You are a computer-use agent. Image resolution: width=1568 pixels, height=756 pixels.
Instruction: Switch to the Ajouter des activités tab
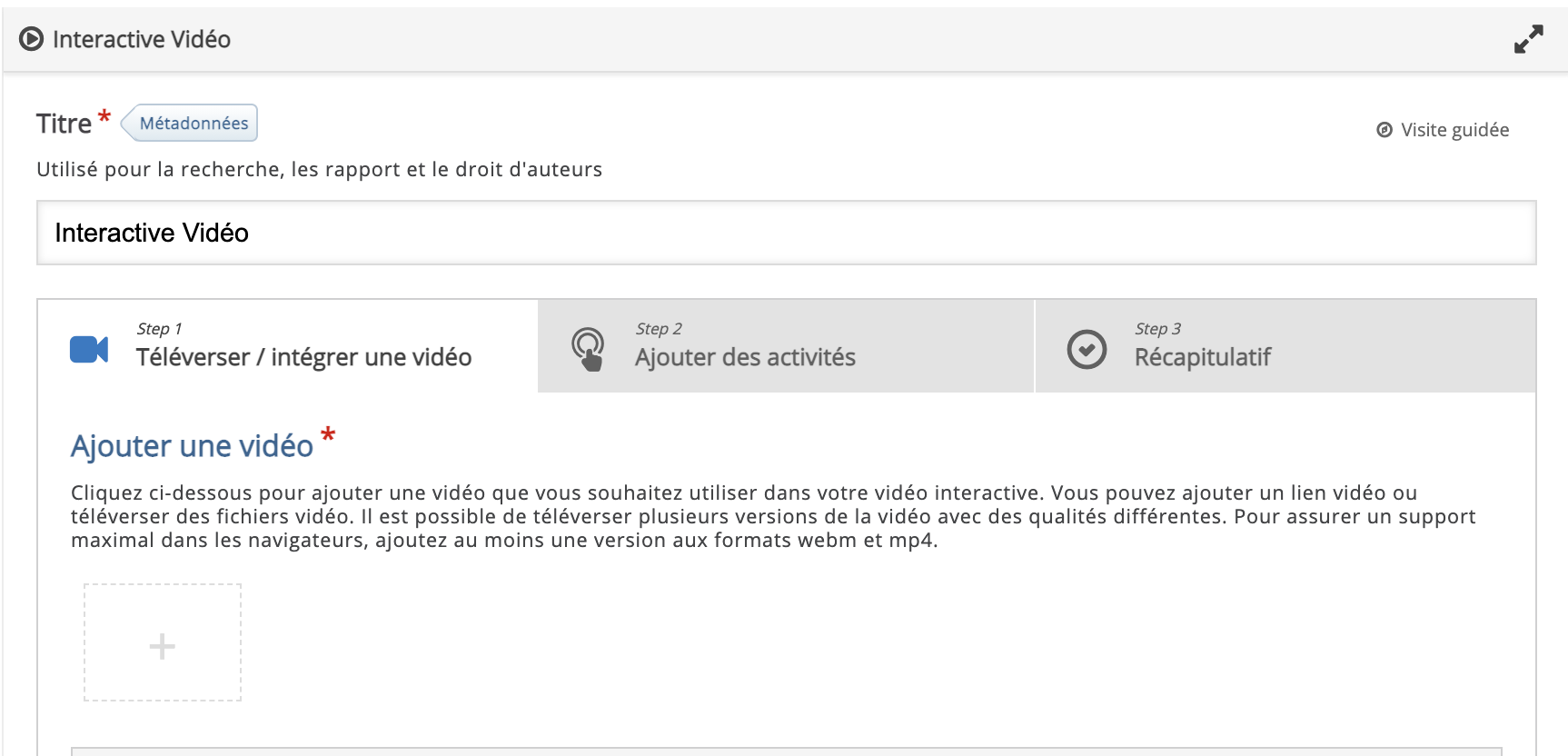pos(745,357)
